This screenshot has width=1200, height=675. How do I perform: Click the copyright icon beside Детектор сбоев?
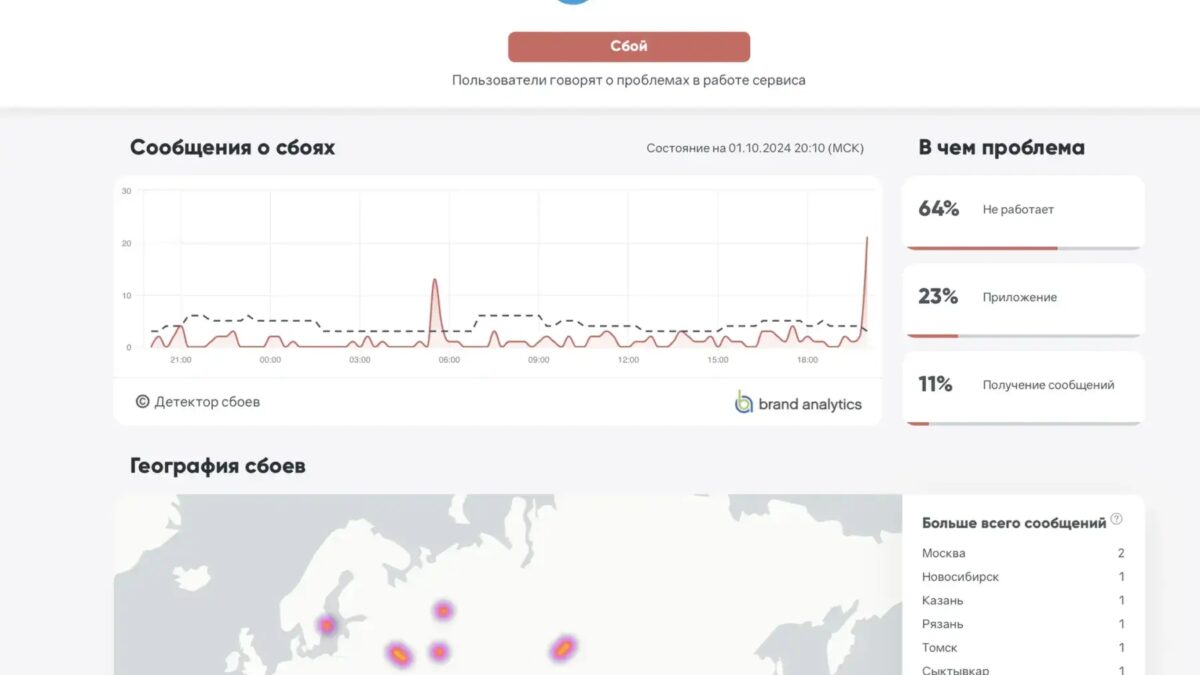pos(142,402)
